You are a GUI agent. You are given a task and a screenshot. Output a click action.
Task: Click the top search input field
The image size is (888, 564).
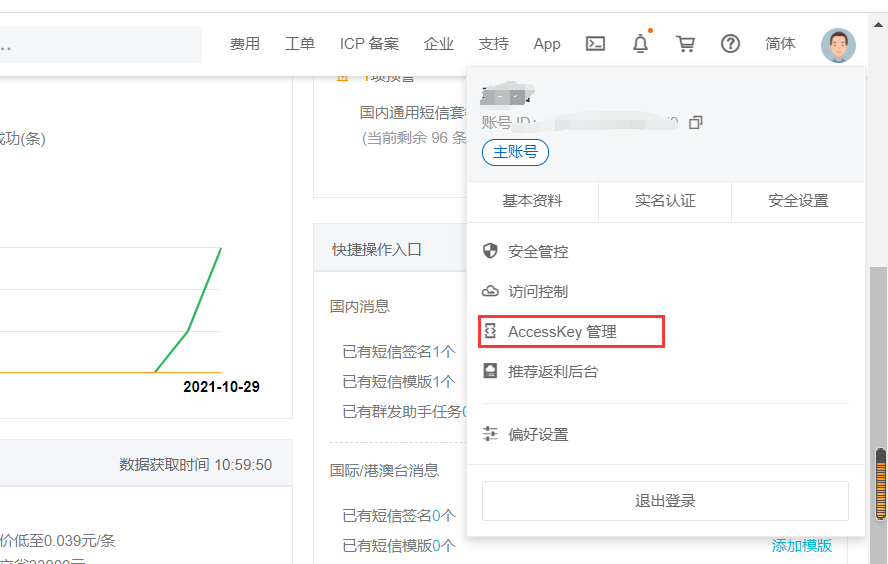coord(101,44)
